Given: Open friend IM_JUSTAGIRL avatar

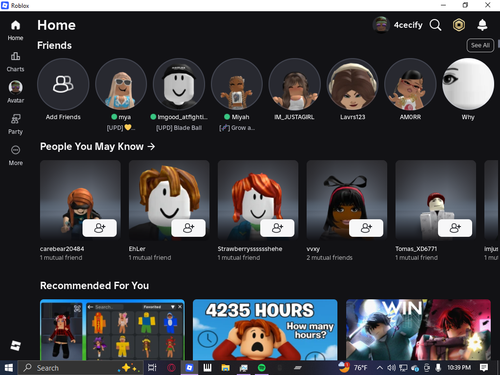Looking at the screenshot, I should 295,84.
